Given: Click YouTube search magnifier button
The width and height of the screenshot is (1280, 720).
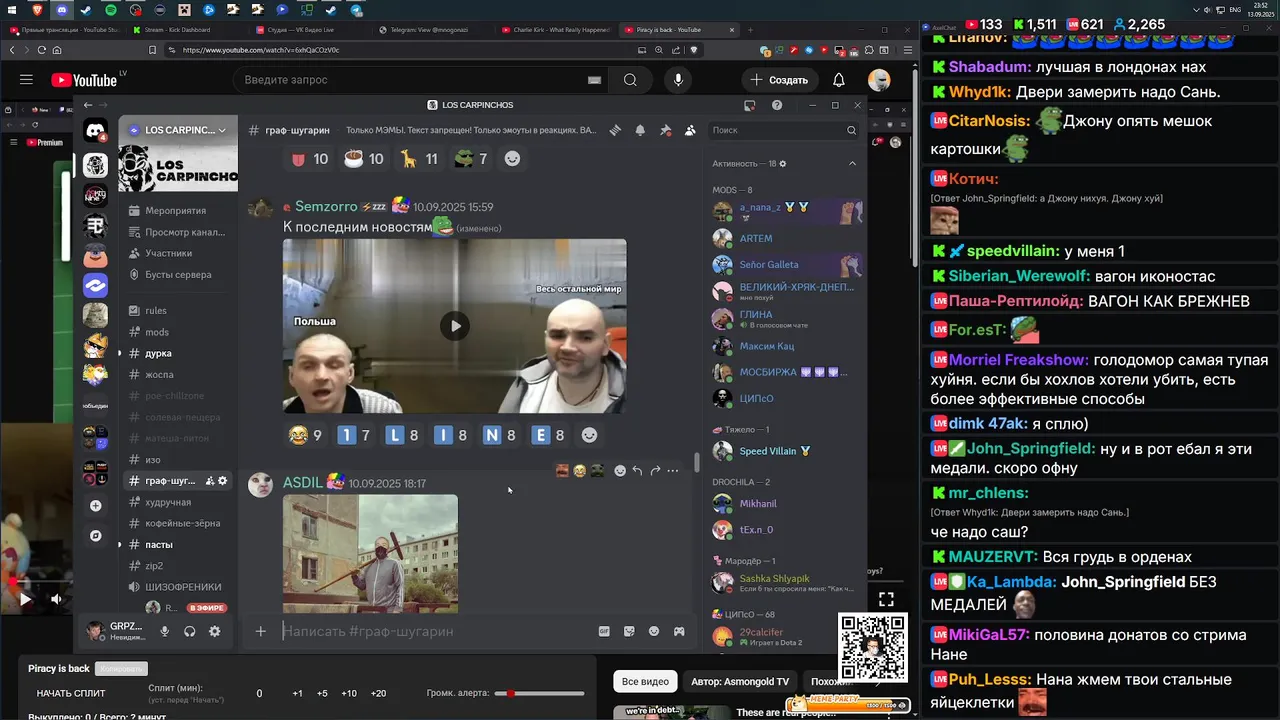Looking at the screenshot, I should click(x=630, y=80).
